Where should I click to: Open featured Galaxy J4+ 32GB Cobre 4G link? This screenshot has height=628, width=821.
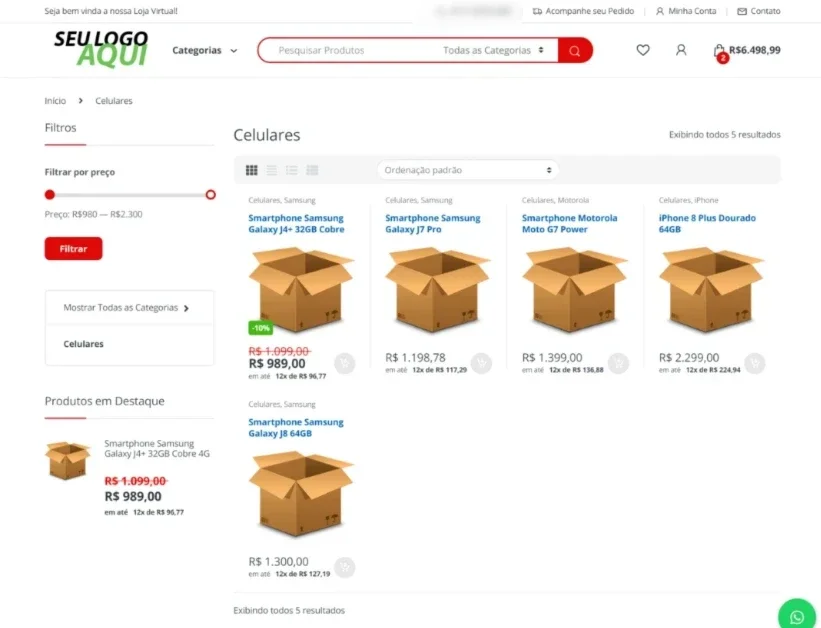[x=157, y=448]
